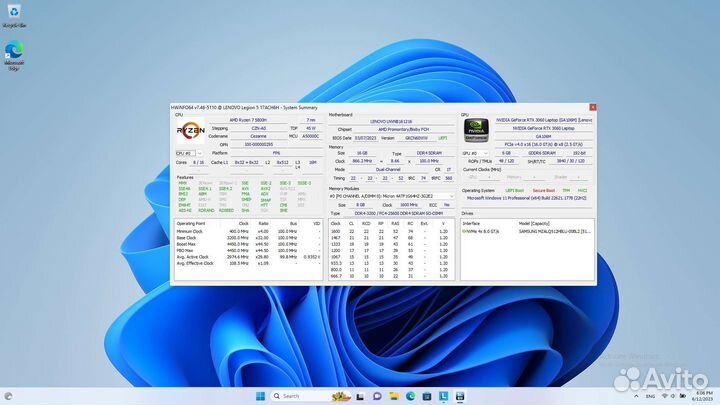Click the UEFI Boot label under Operating System
This screenshot has width=720, height=405.
pyautogui.click(x=514, y=191)
